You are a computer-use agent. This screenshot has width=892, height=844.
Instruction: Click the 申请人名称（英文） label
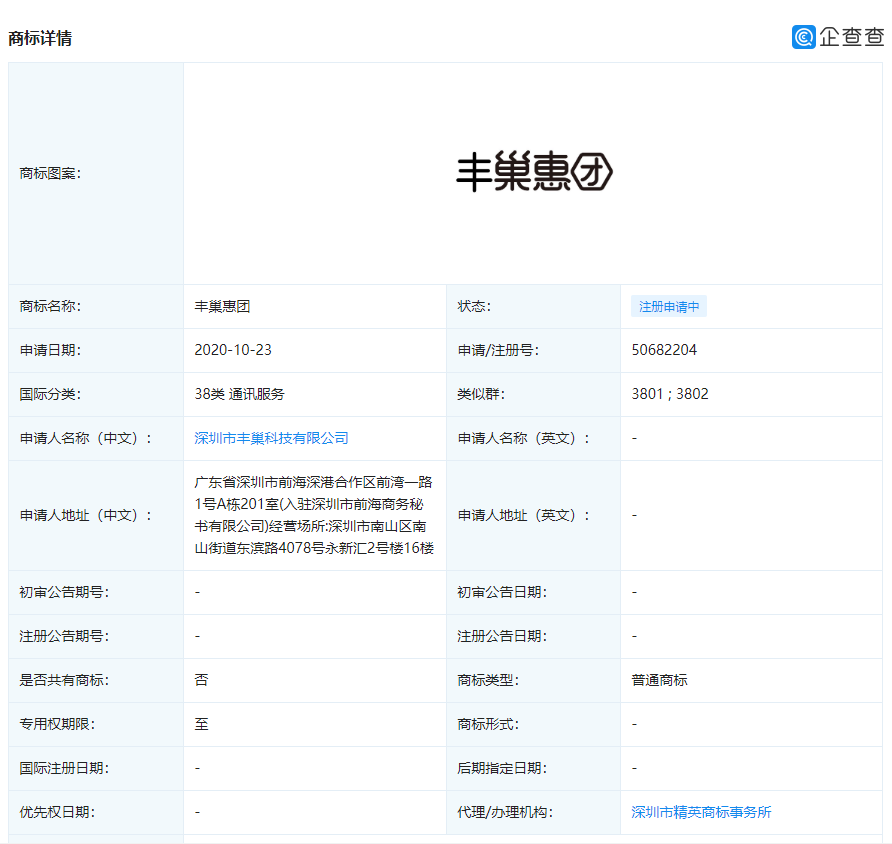523,438
